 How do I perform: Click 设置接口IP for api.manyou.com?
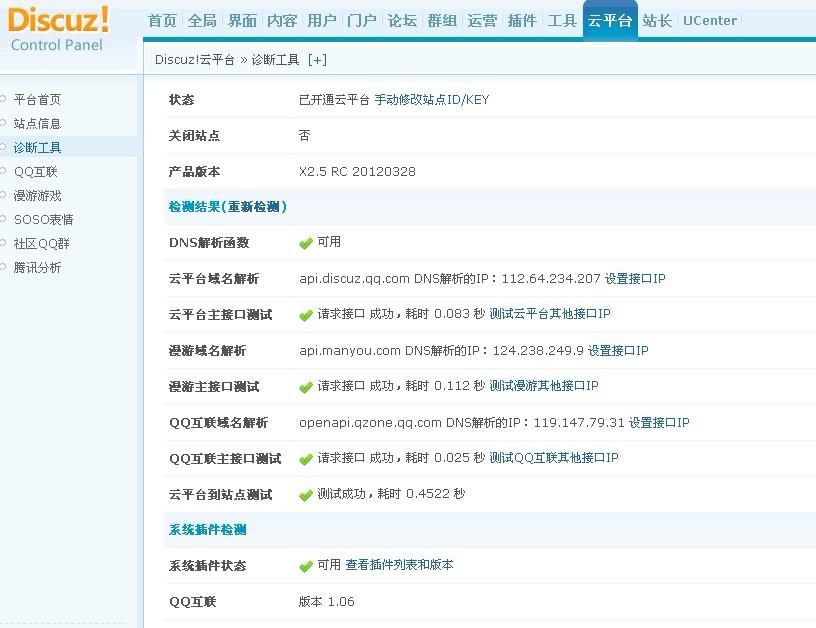pyautogui.click(x=618, y=351)
